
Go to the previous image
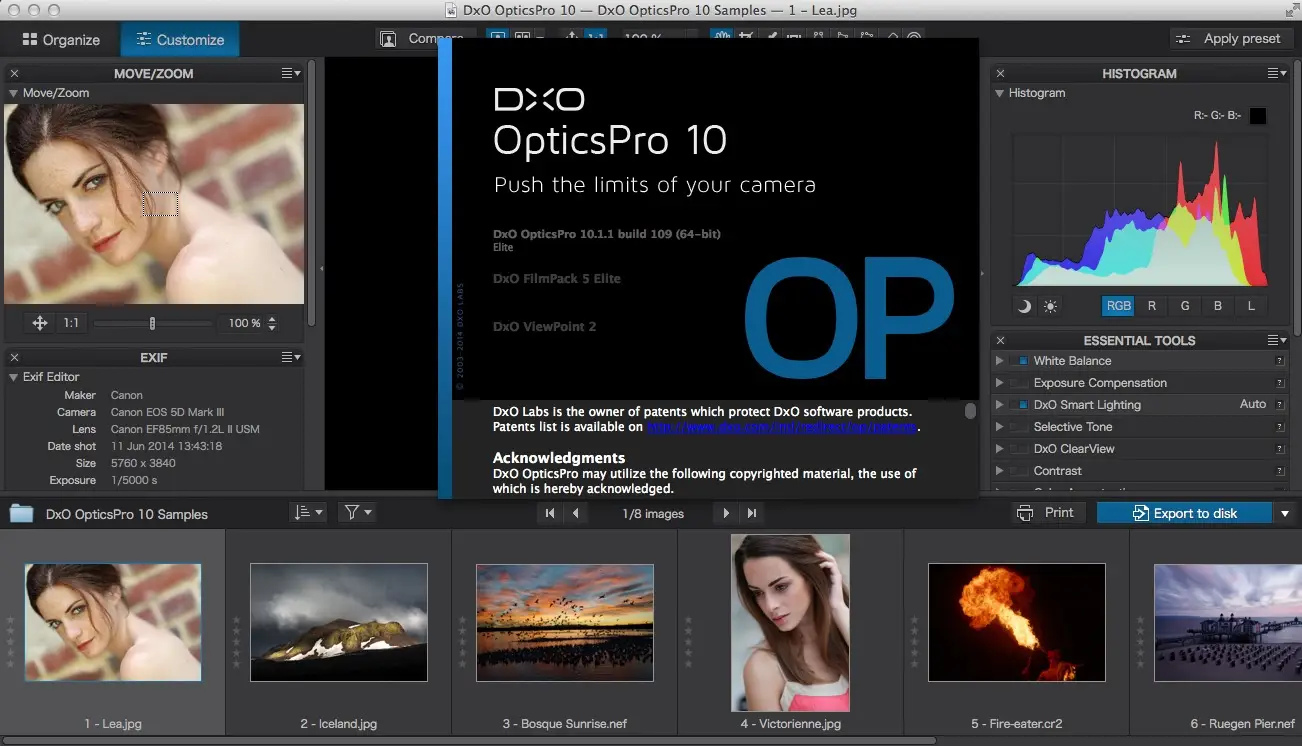click(x=575, y=513)
